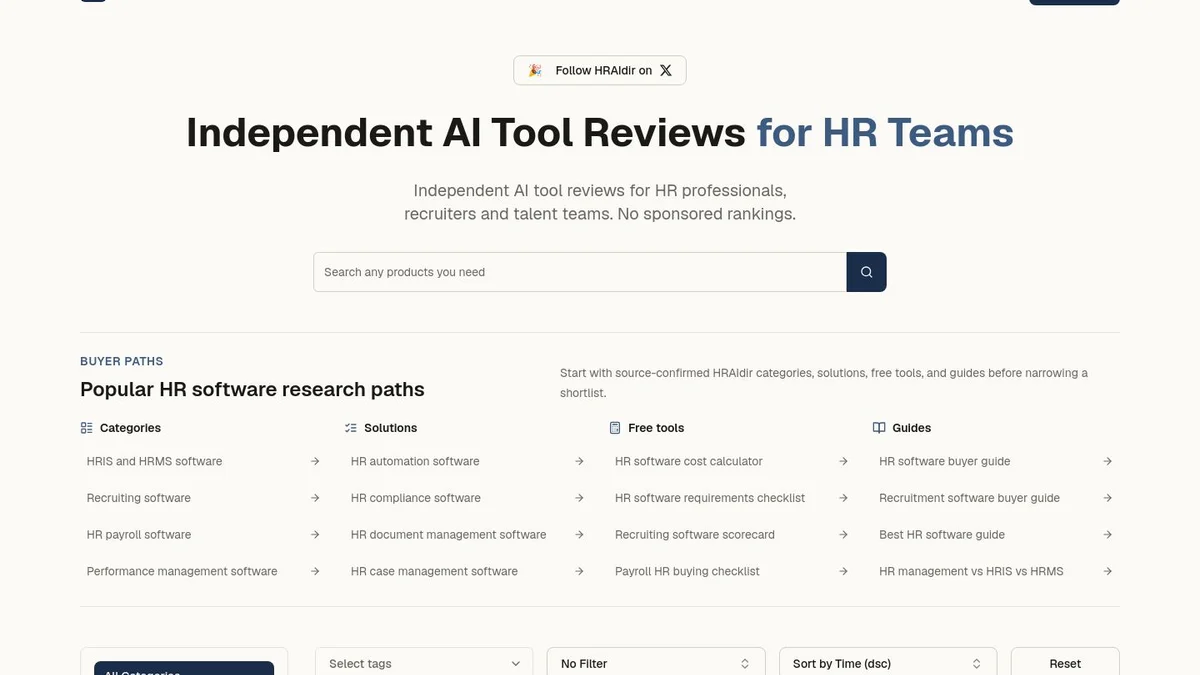Click the Categories list icon
1200x675 pixels.
pos(86,428)
